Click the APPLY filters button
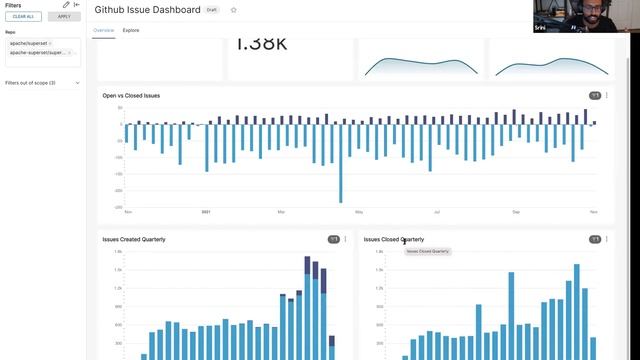 click(64, 17)
